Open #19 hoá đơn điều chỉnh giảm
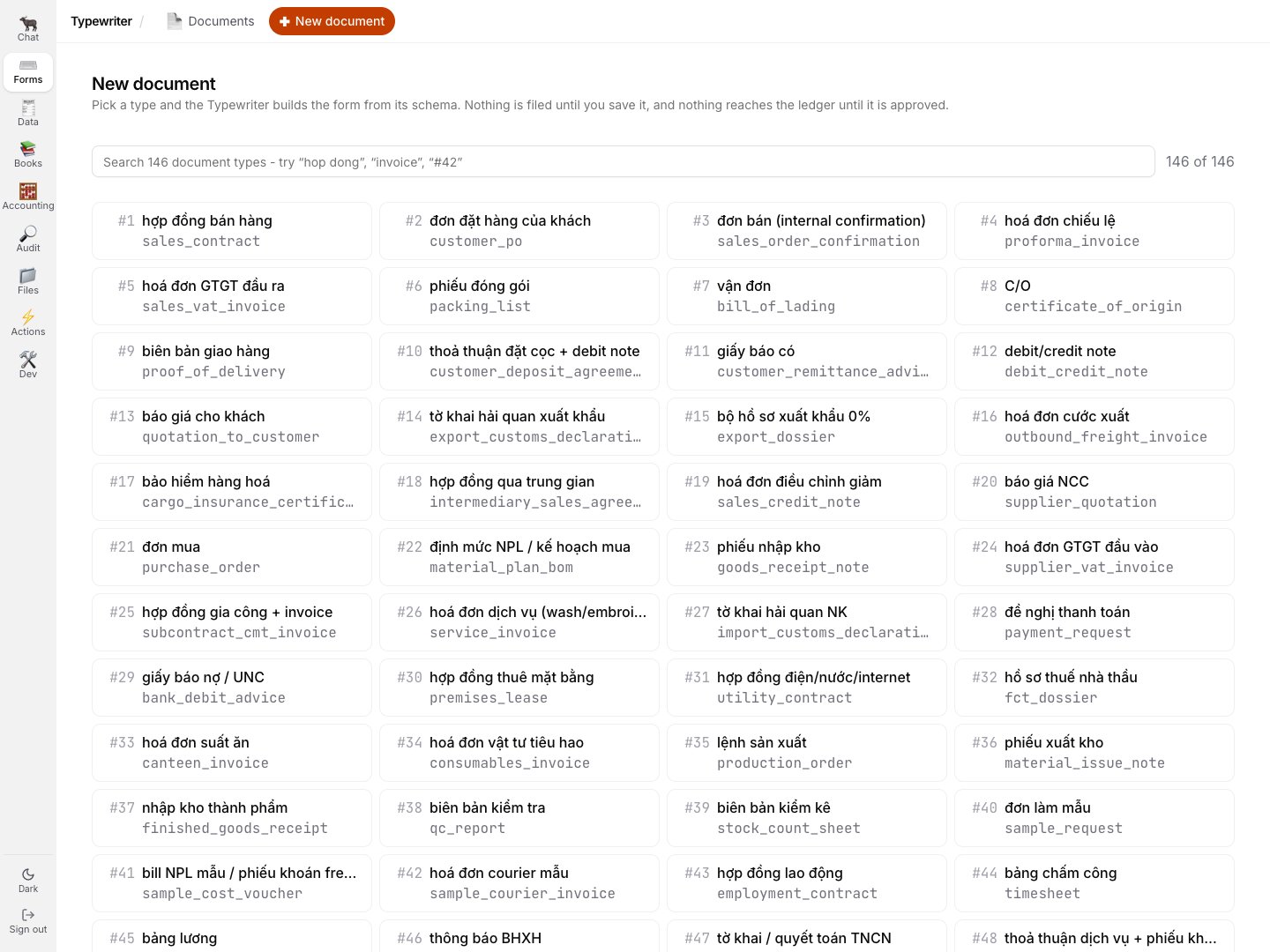Viewport: 1270px width, 952px height. 807,492
